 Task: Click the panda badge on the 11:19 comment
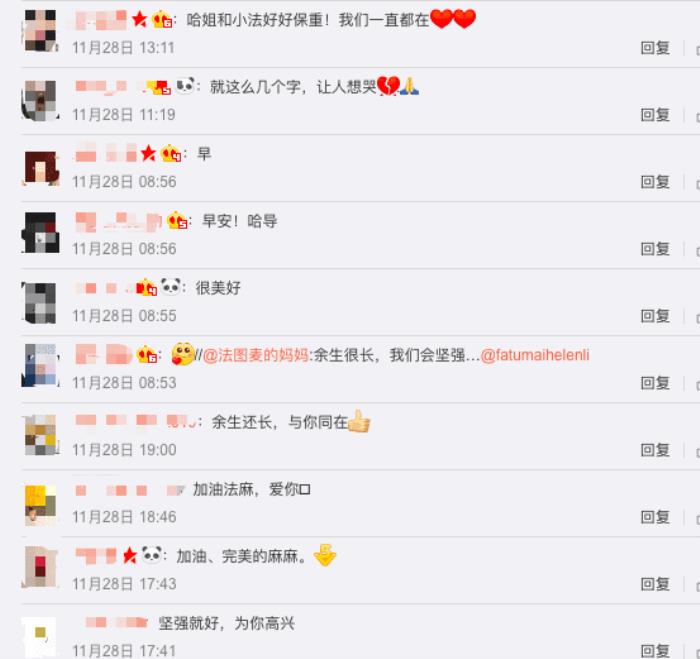point(186,86)
